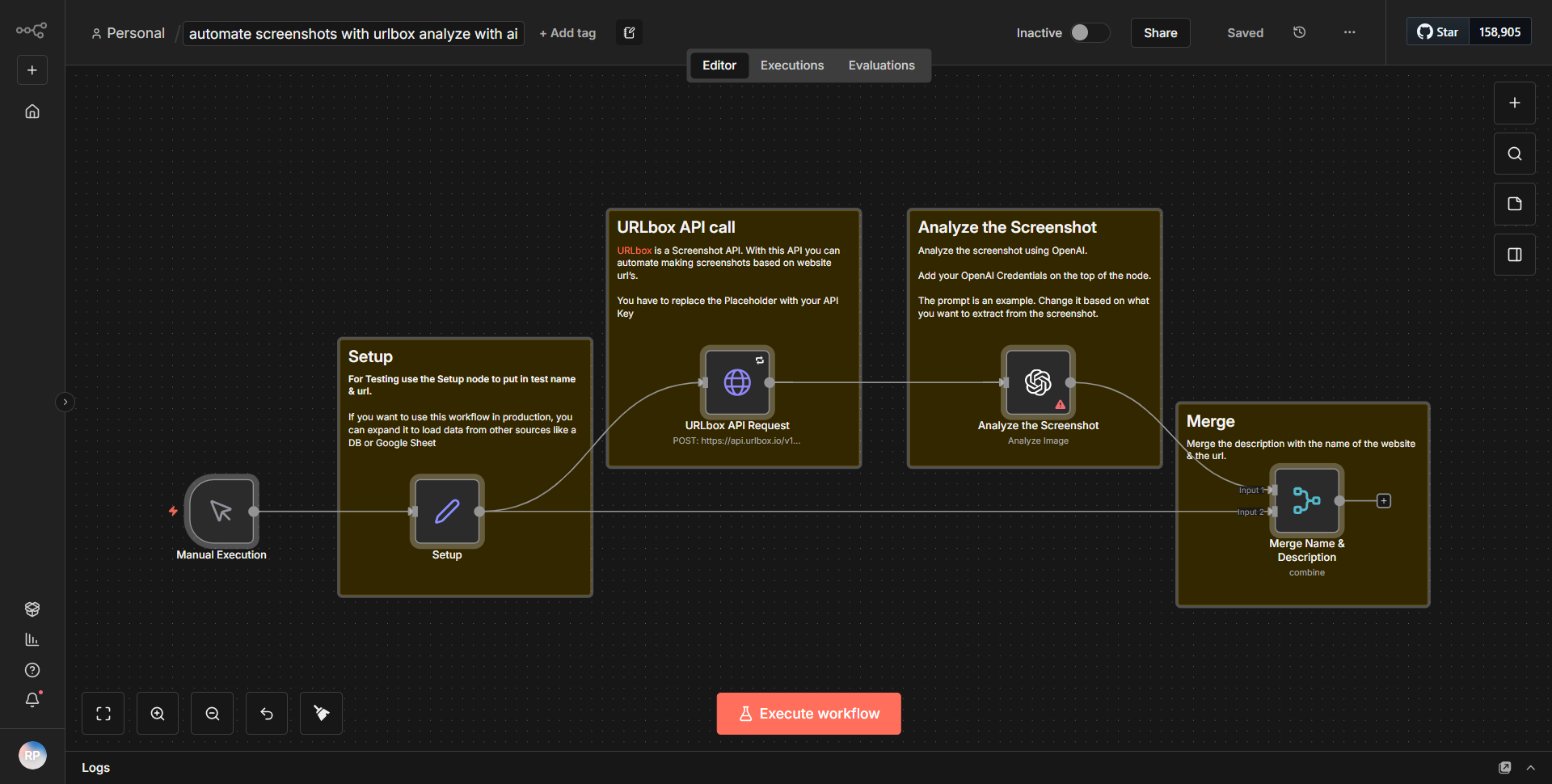The height and width of the screenshot is (784, 1552).
Task: Open the three-dot options menu
Action: click(1348, 32)
